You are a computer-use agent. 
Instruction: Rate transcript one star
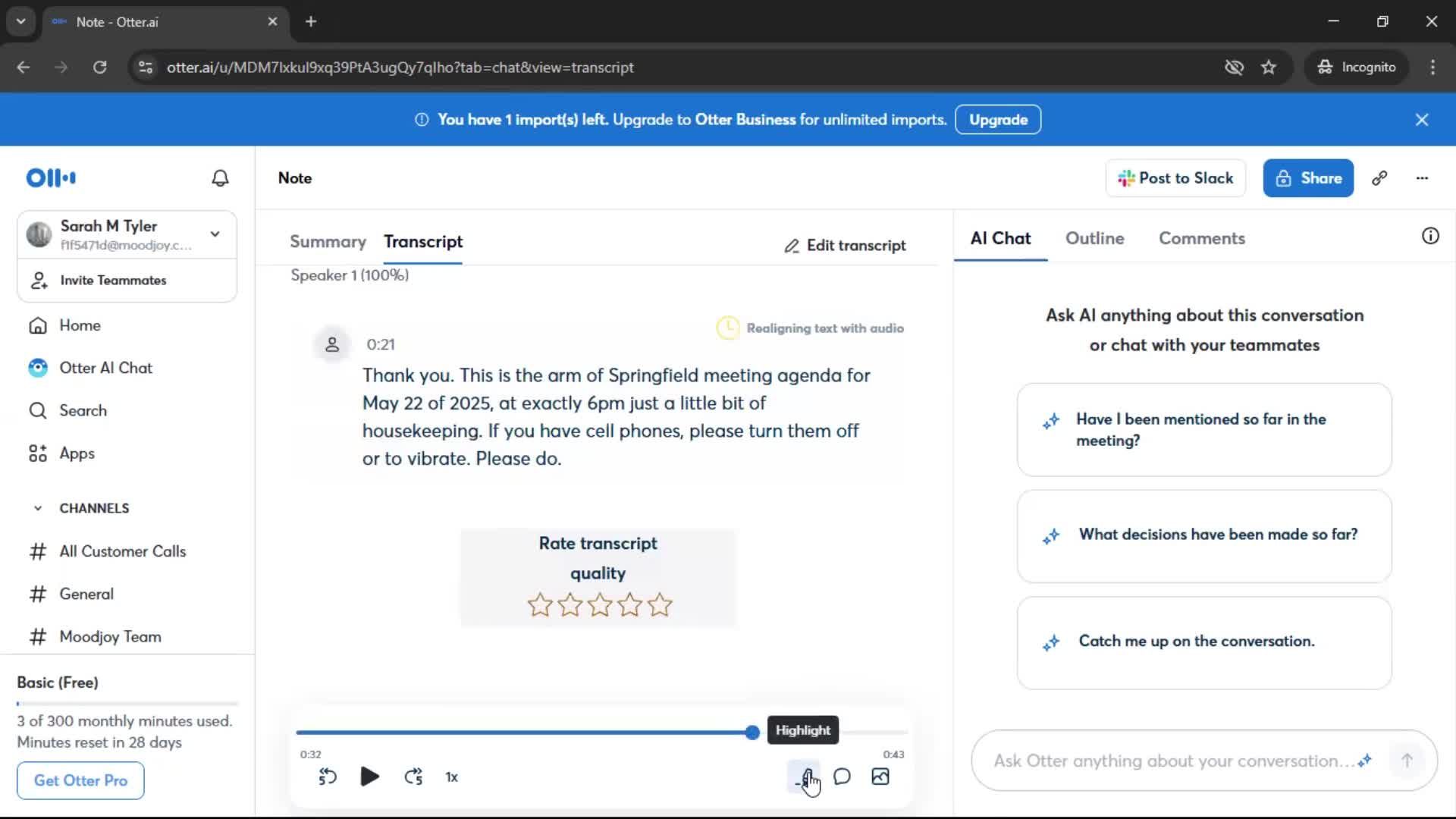coord(540,605)
